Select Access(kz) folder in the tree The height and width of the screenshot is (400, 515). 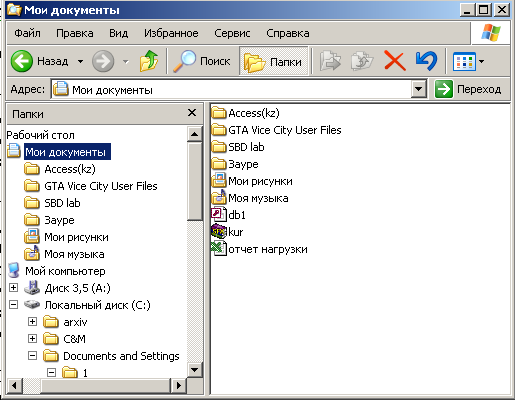(x=70, y=169)
